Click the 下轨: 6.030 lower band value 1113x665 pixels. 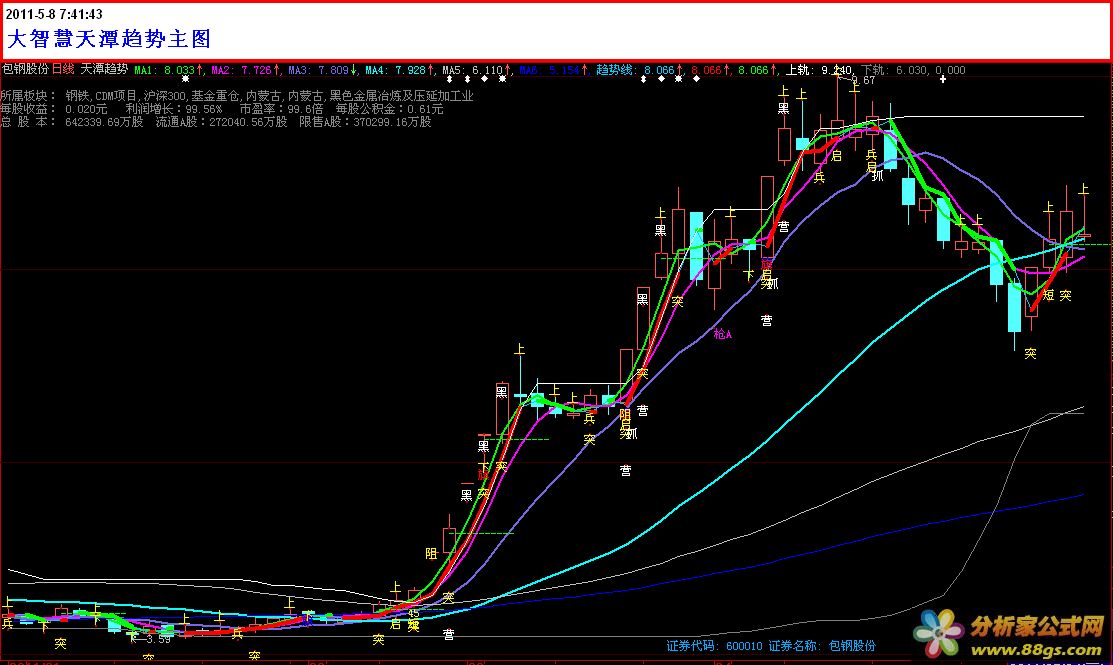coord(894,70)
